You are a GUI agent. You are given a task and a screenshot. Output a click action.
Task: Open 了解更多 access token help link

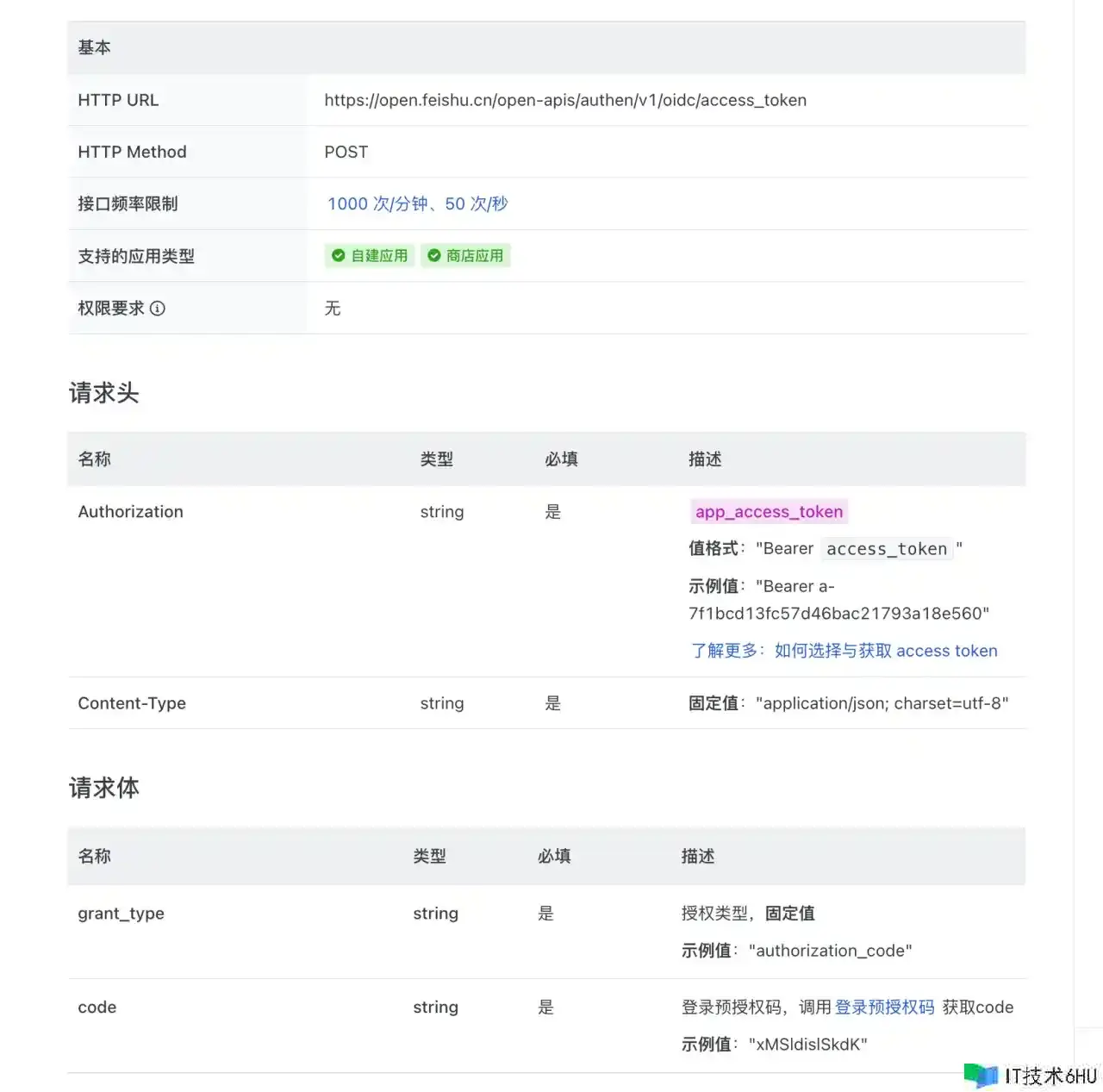coord(844,651)
